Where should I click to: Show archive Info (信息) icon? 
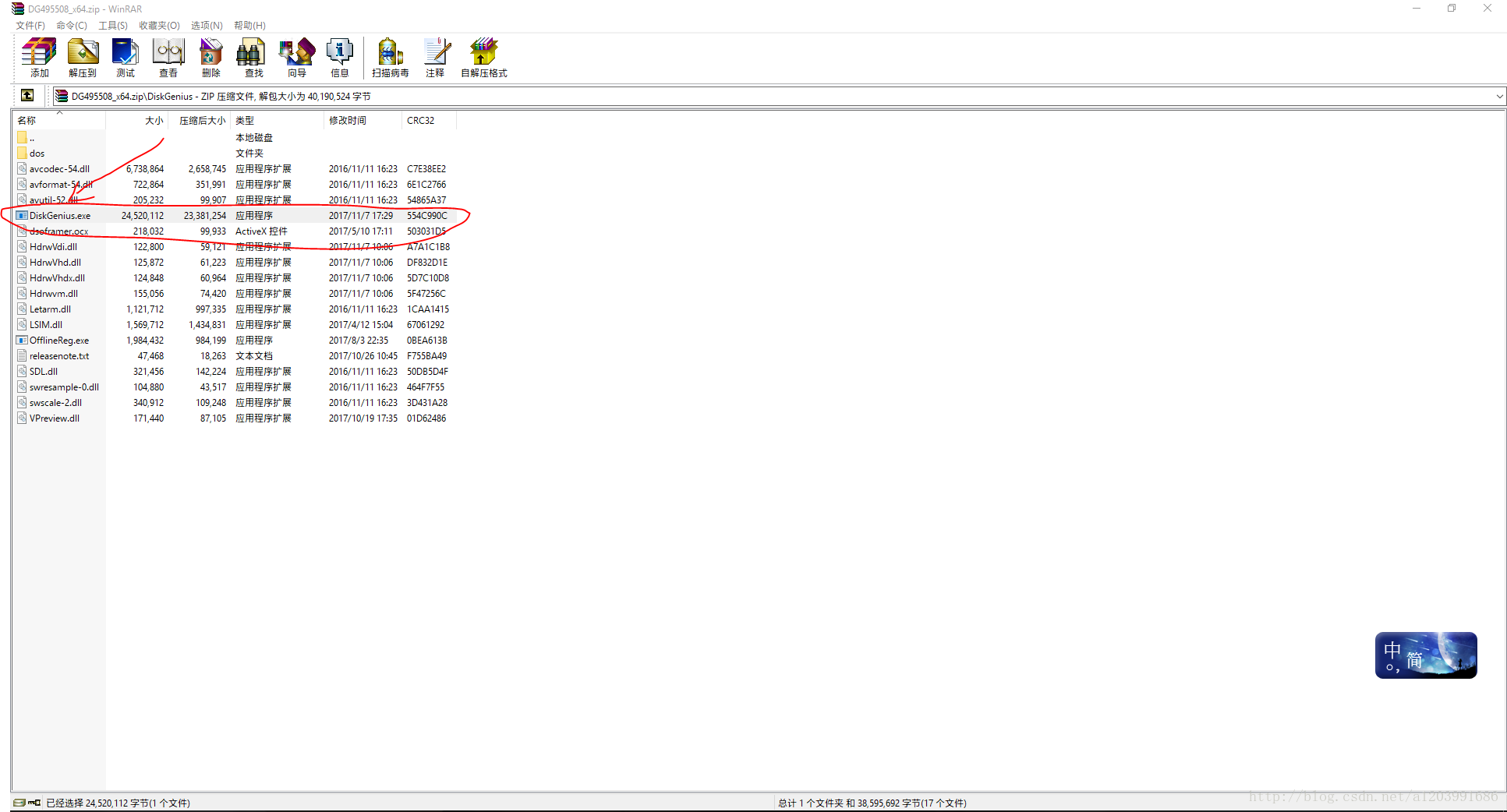click(340, 58)
